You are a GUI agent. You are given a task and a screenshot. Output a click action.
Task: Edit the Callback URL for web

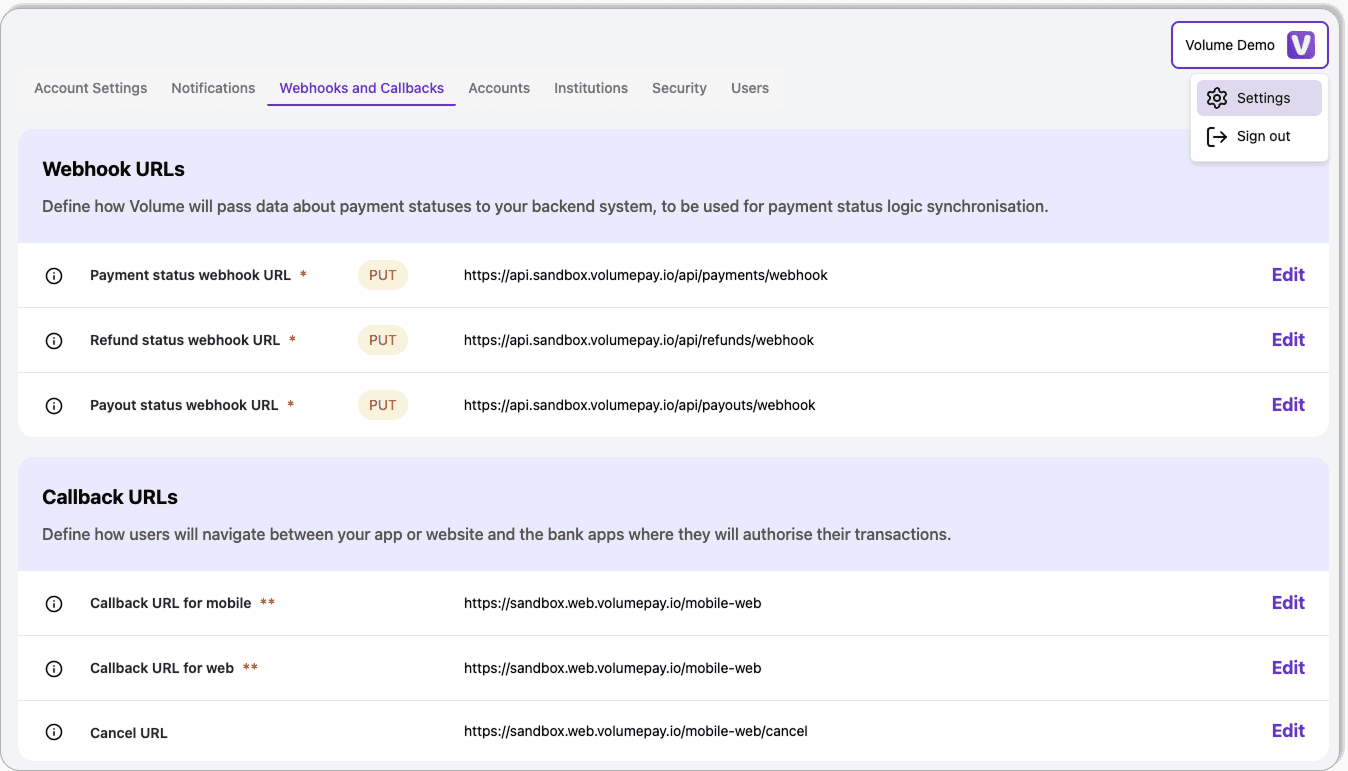tap(1288, 668)
